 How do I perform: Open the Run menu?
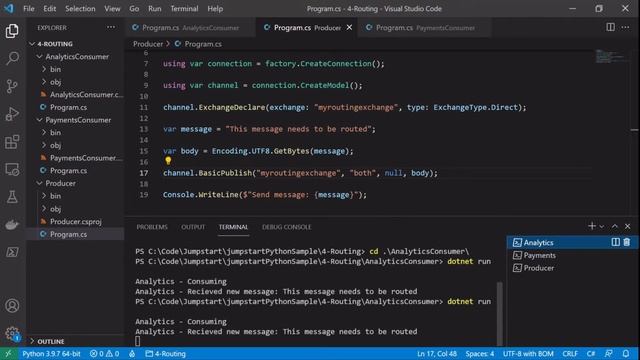[x=155, y=9]
